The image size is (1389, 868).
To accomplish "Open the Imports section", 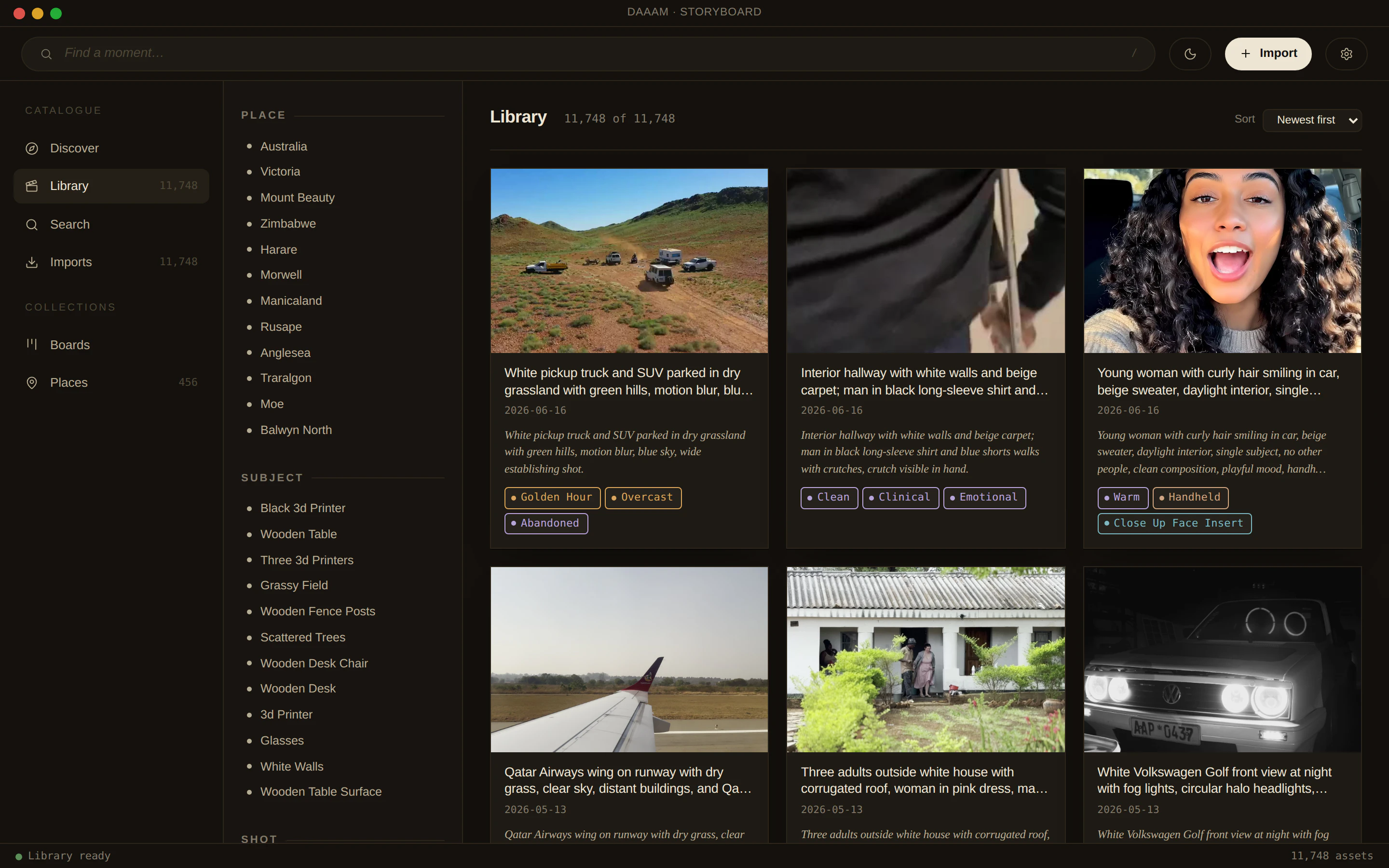I will (111, 262).
